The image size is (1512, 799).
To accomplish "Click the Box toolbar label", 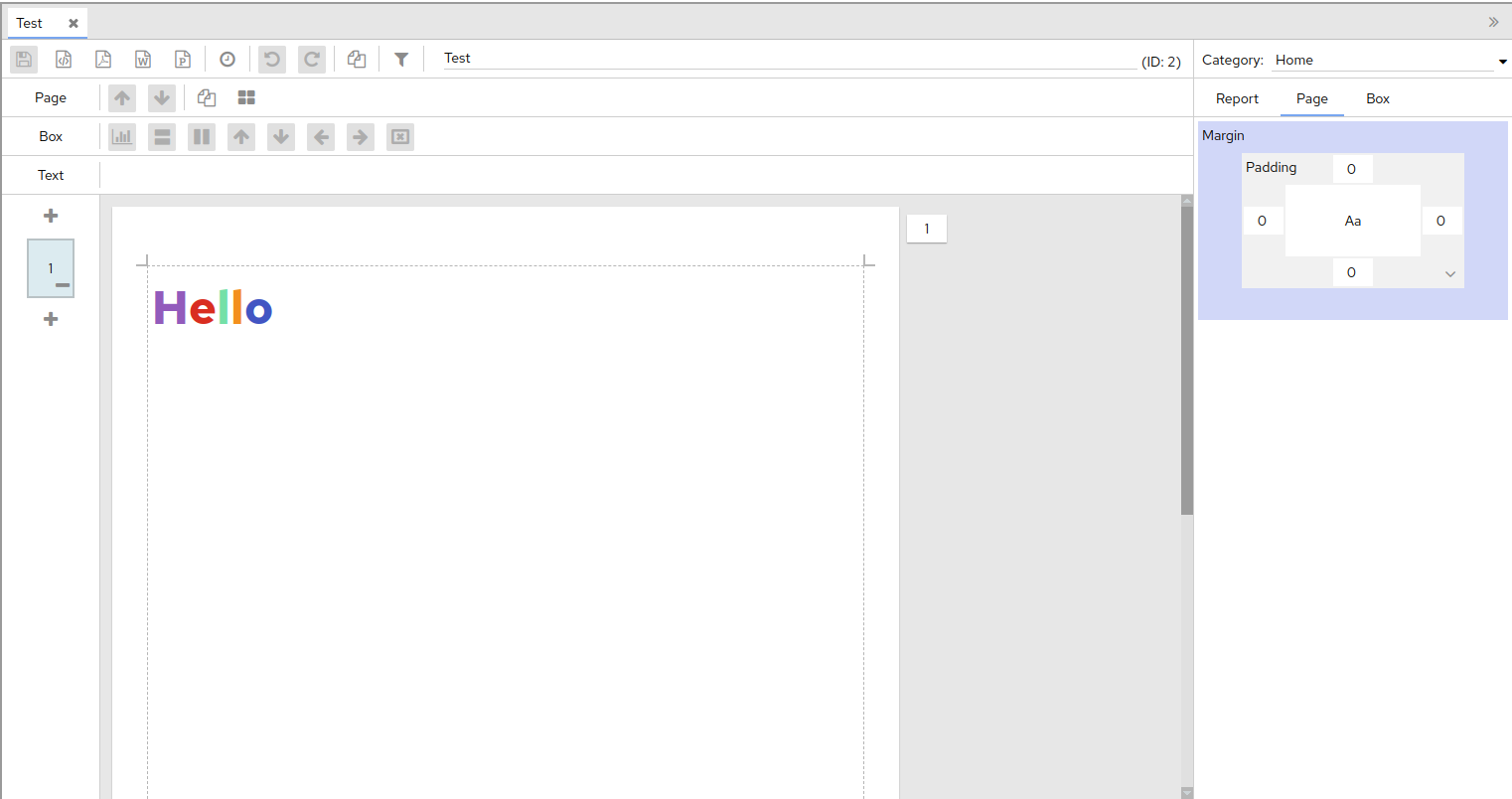I will 51,136.
